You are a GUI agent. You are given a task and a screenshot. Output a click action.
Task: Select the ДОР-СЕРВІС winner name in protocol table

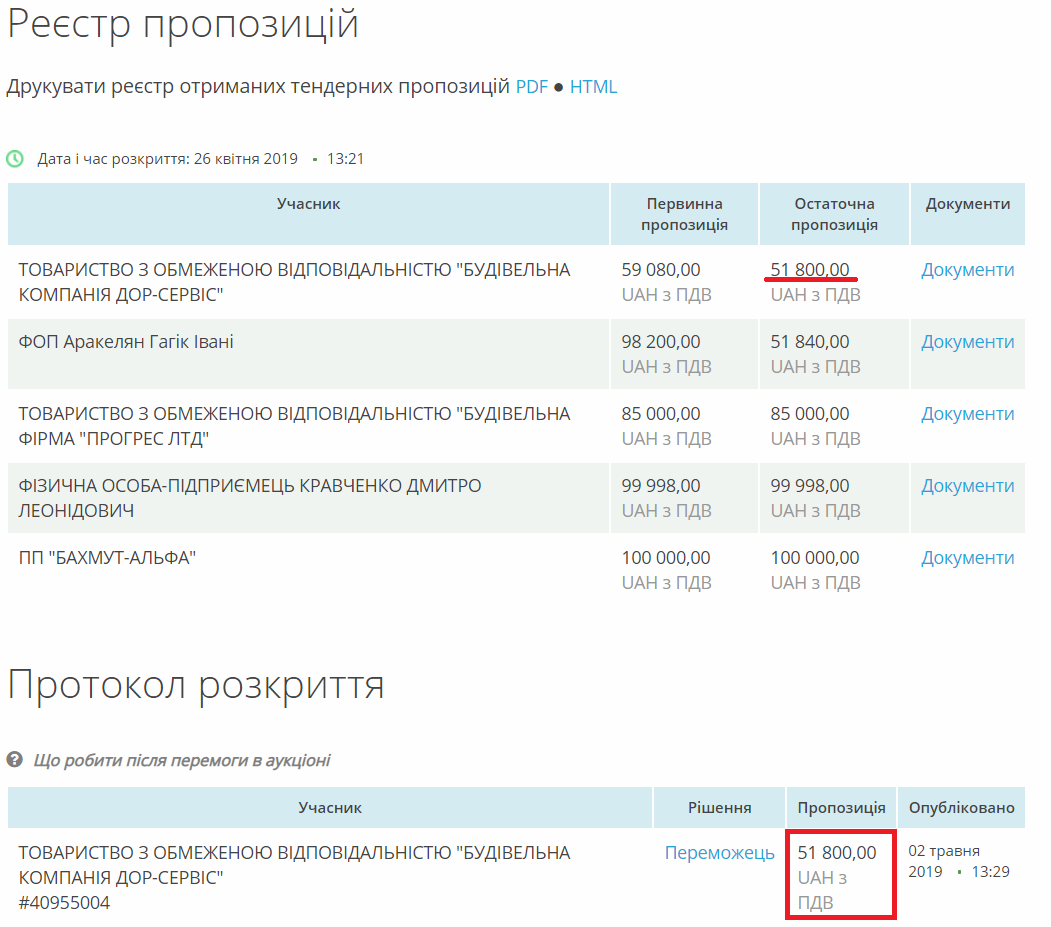(x=294, y=865)
